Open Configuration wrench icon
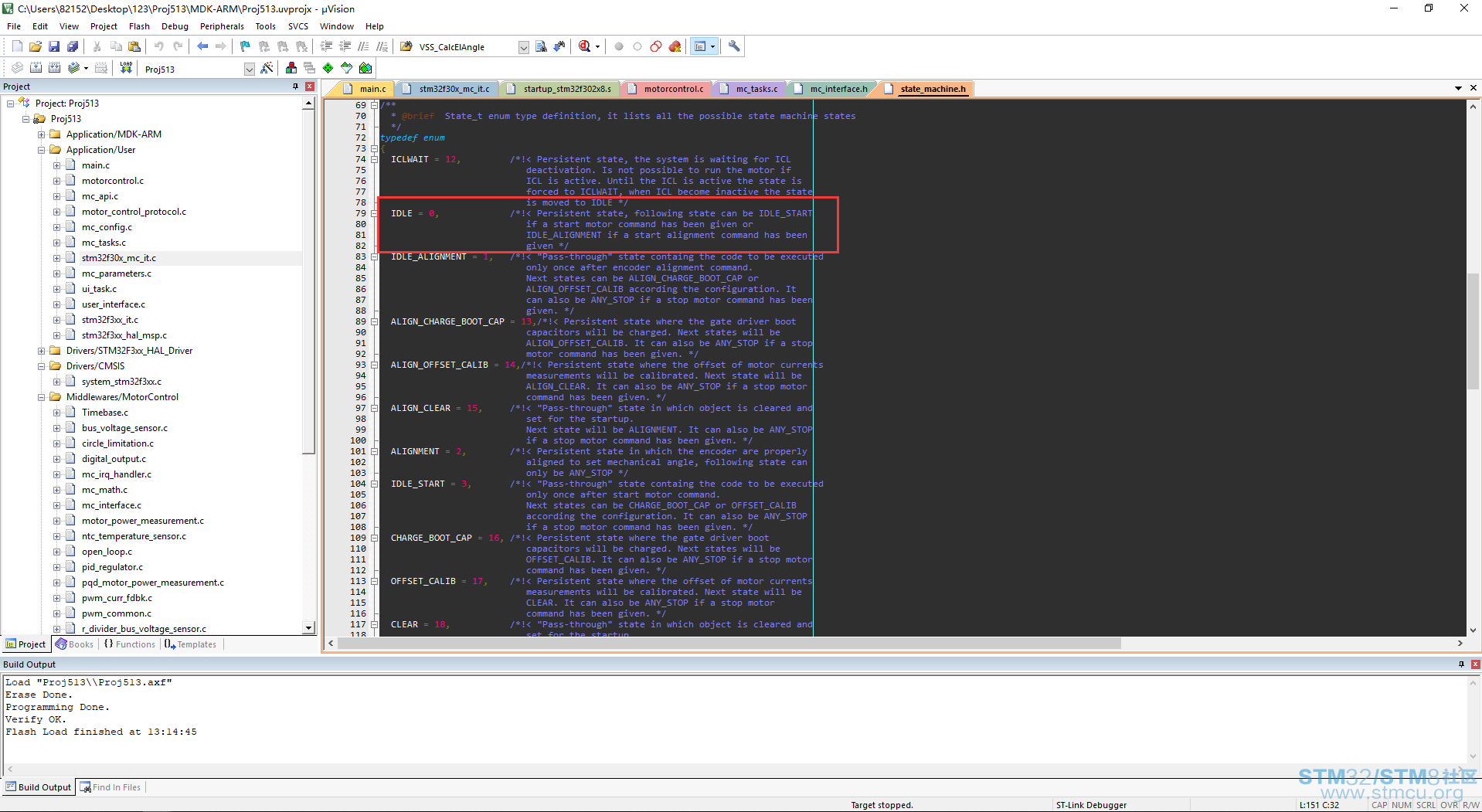1482x812 pixels. click(734, 46)
